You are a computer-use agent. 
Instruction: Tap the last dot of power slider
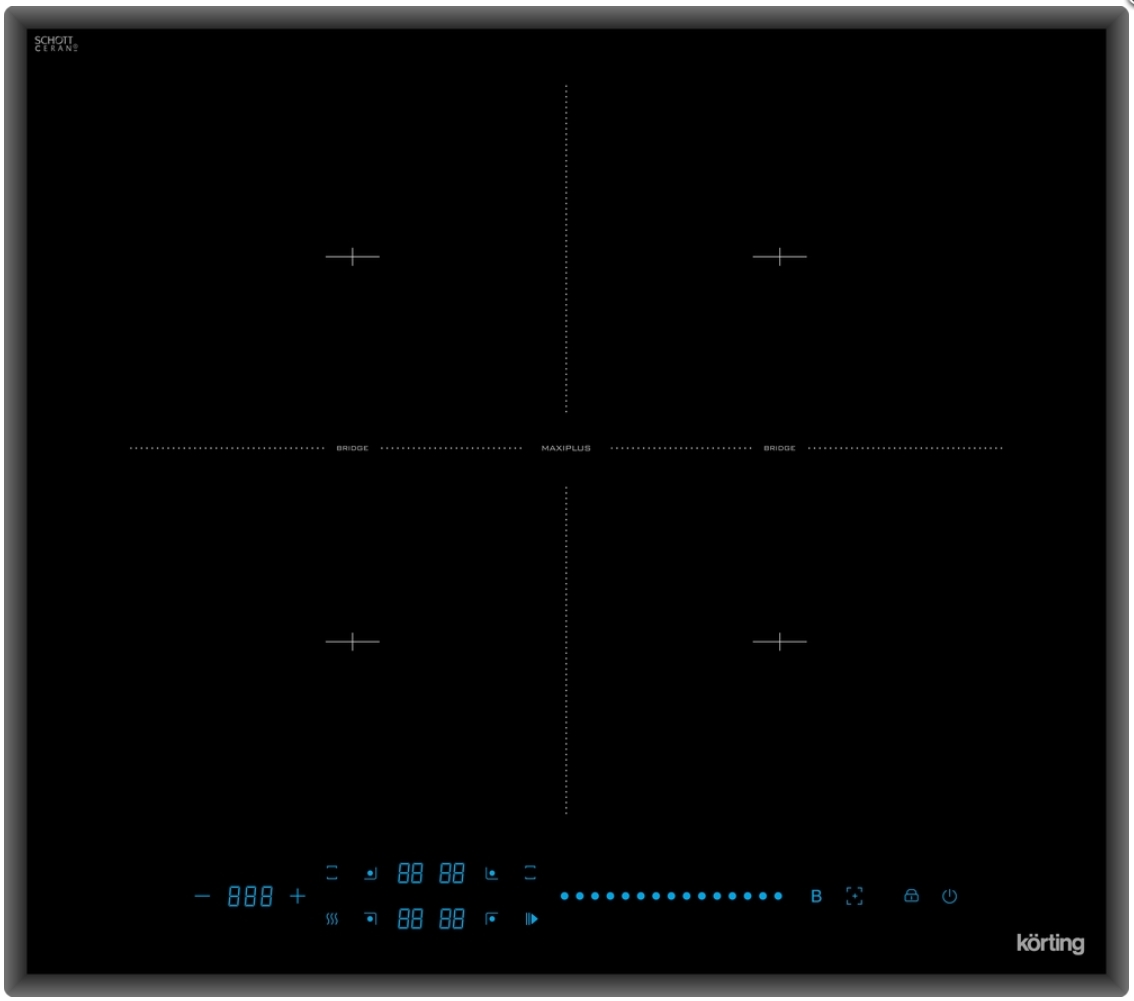[x=778, y=896]
